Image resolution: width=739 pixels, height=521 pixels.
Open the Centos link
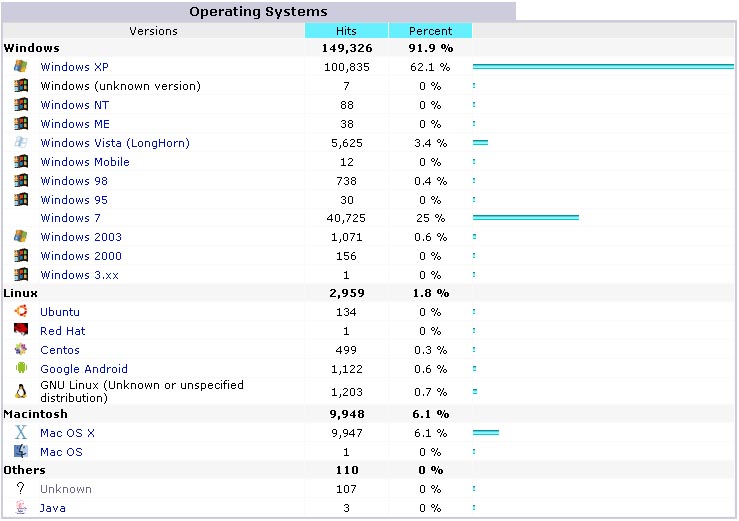pos(60,350)
